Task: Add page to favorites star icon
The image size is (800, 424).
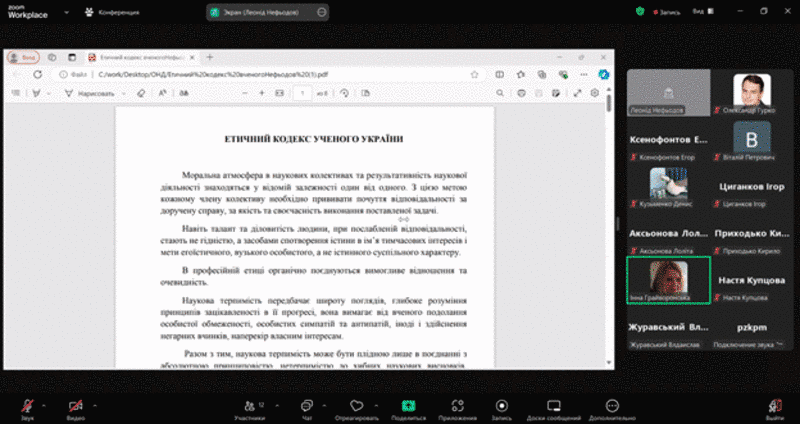Action: pyautogui.click(x=475, y=74)
